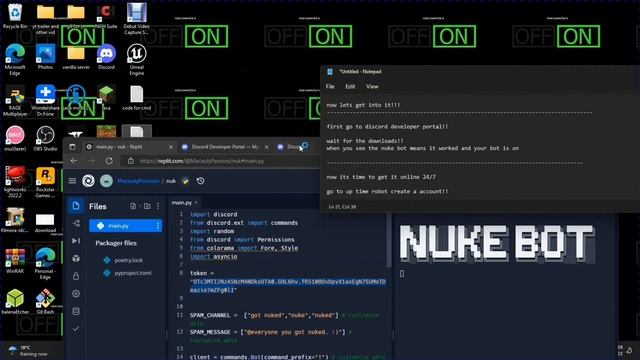640x360 pixels.
Task: Launch Unreal Engine from the desktop
Action: (x=137, y=60)
